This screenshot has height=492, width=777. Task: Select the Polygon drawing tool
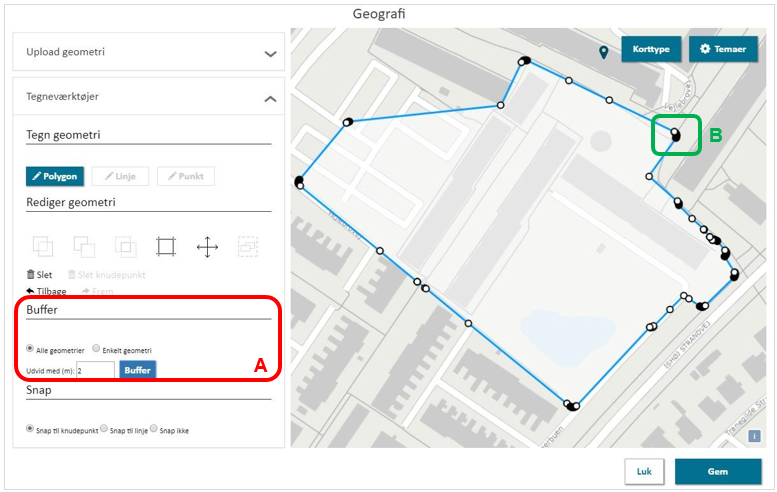55,176
